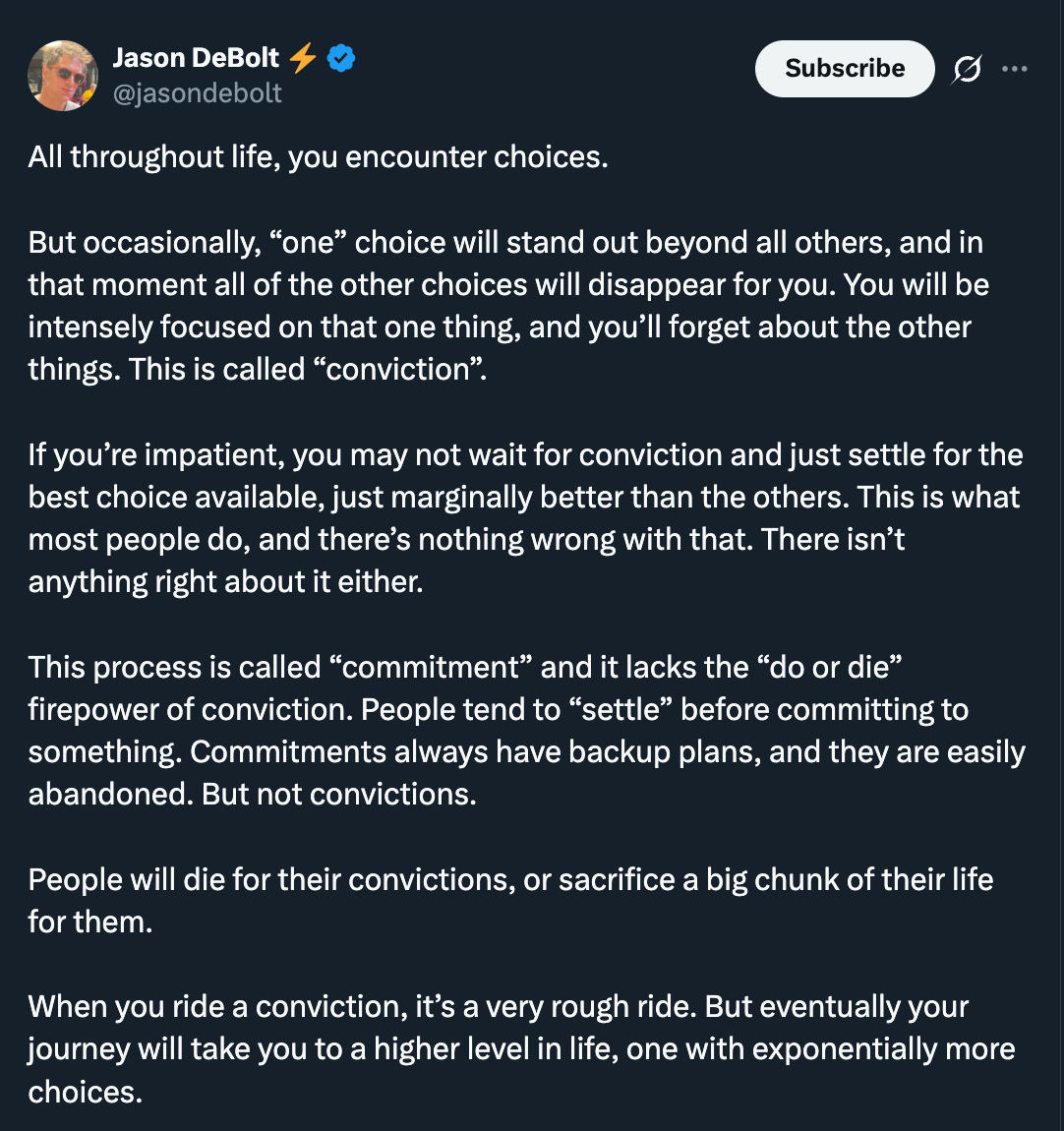Open Jason DeBolt's profile avatar photo
This screenshot has width=1064, height=1131.
(x=63, y=76)
